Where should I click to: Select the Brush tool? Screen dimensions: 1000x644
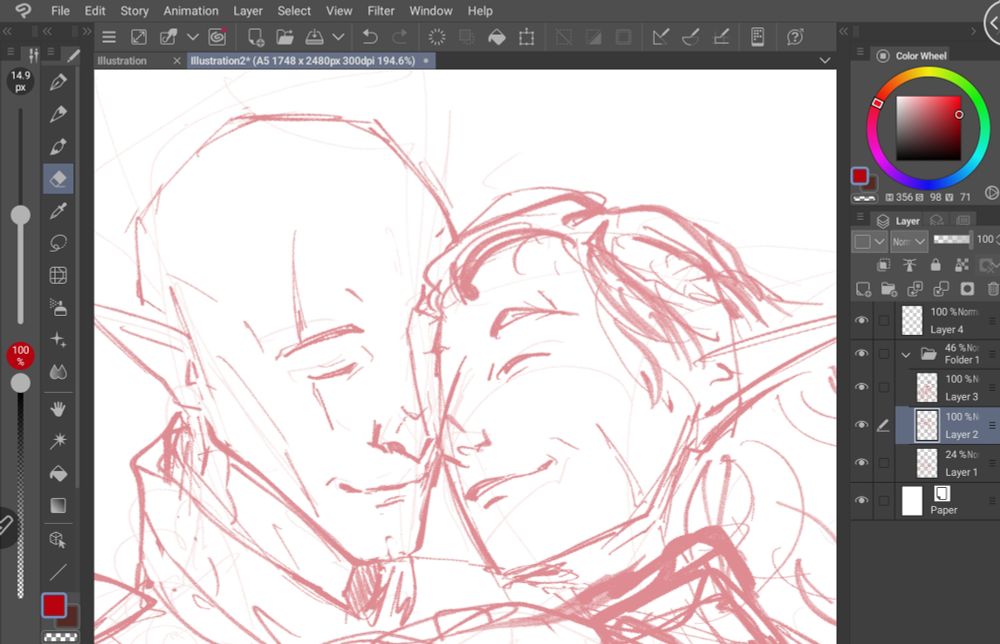click(58, 147)
